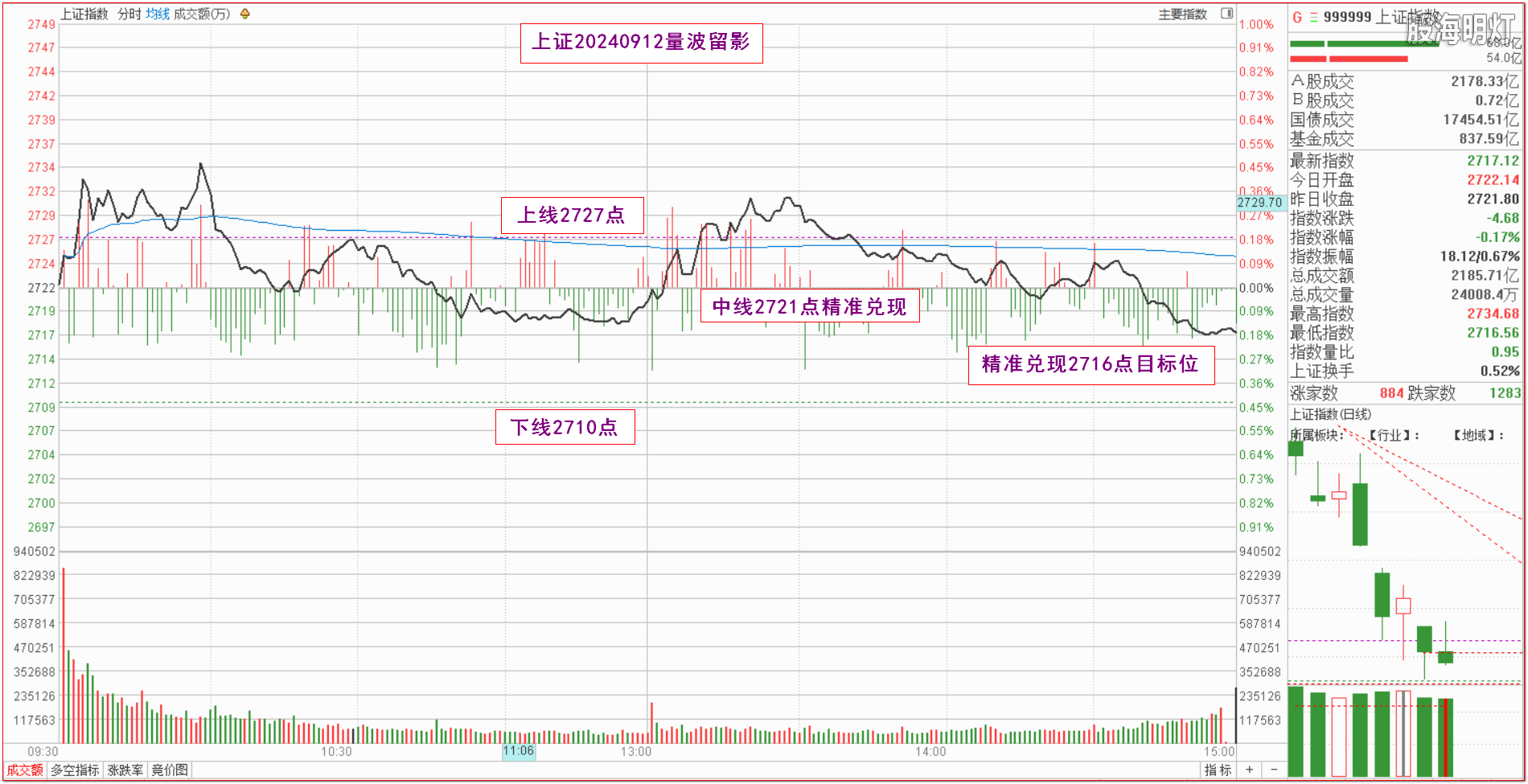Viewport: 1528px width, 784px height.
Task: Click the 上线2727点 annotation label
Action: point(573,215)
